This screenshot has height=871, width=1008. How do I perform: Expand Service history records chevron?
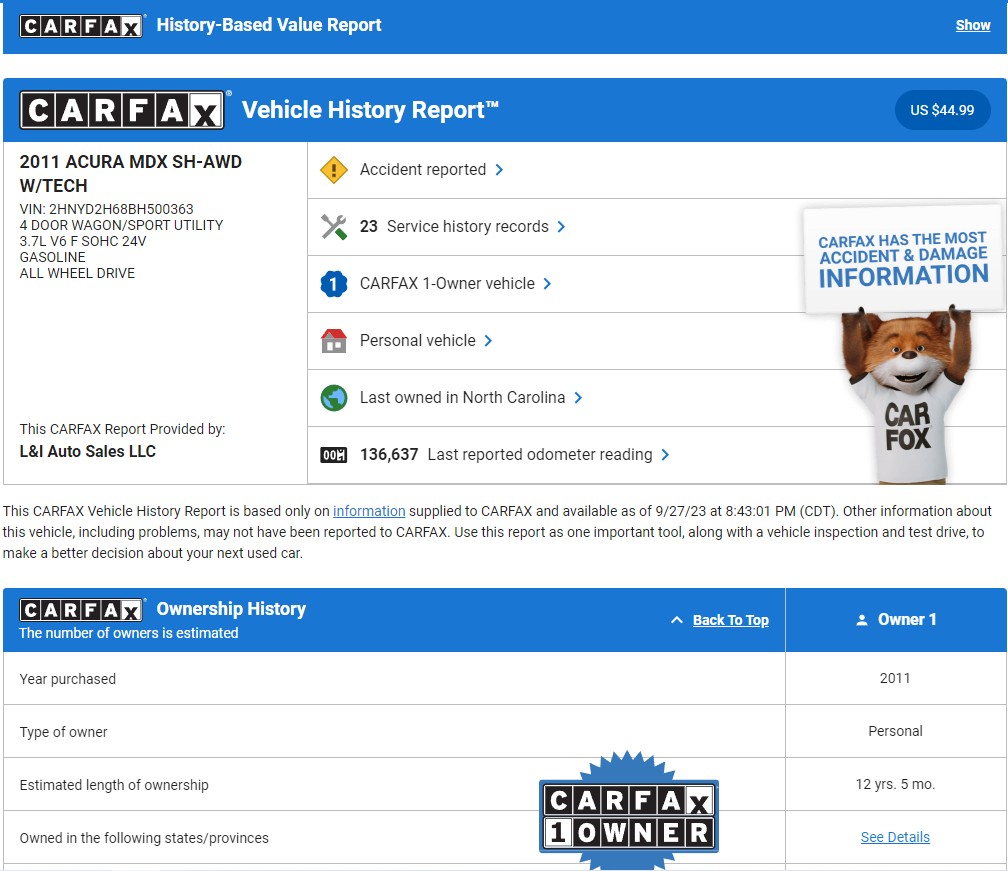[x=561, y=227]
